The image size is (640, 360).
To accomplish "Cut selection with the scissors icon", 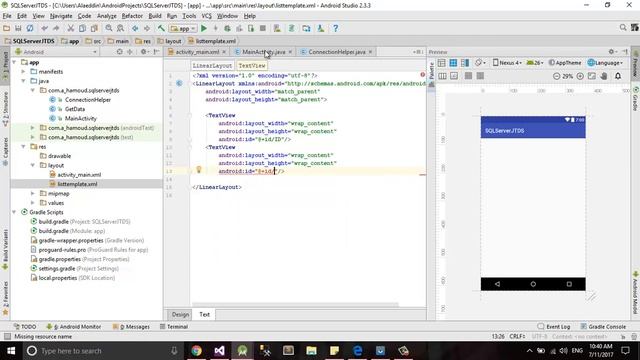I will tap(71, 28).
